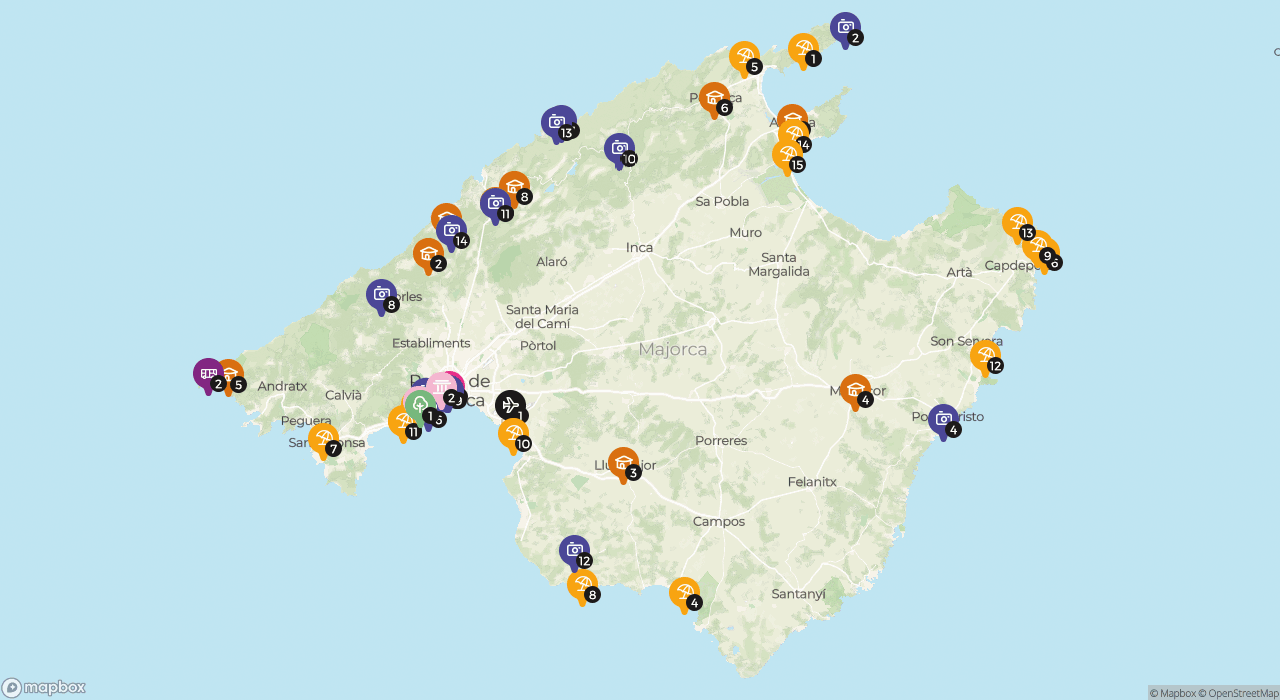Click the Inca town label
Viewport: 1280px width, 700px height.
pyautogui.click(x=639, y=248)
